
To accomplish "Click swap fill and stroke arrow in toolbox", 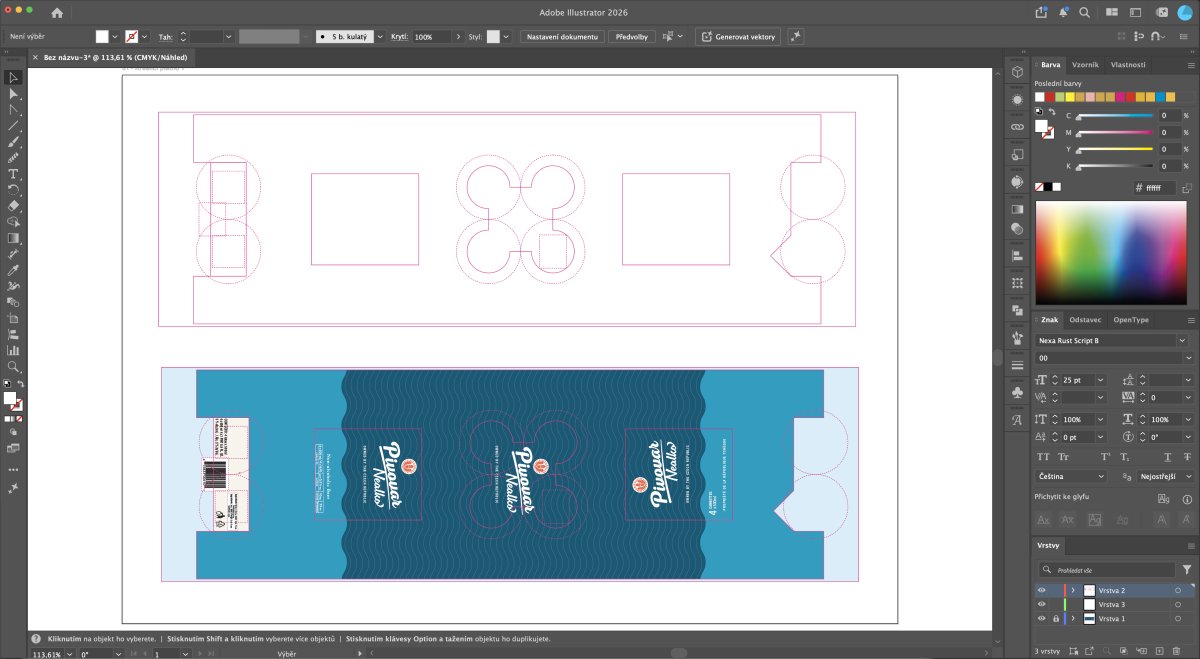I will coord(21,383).
